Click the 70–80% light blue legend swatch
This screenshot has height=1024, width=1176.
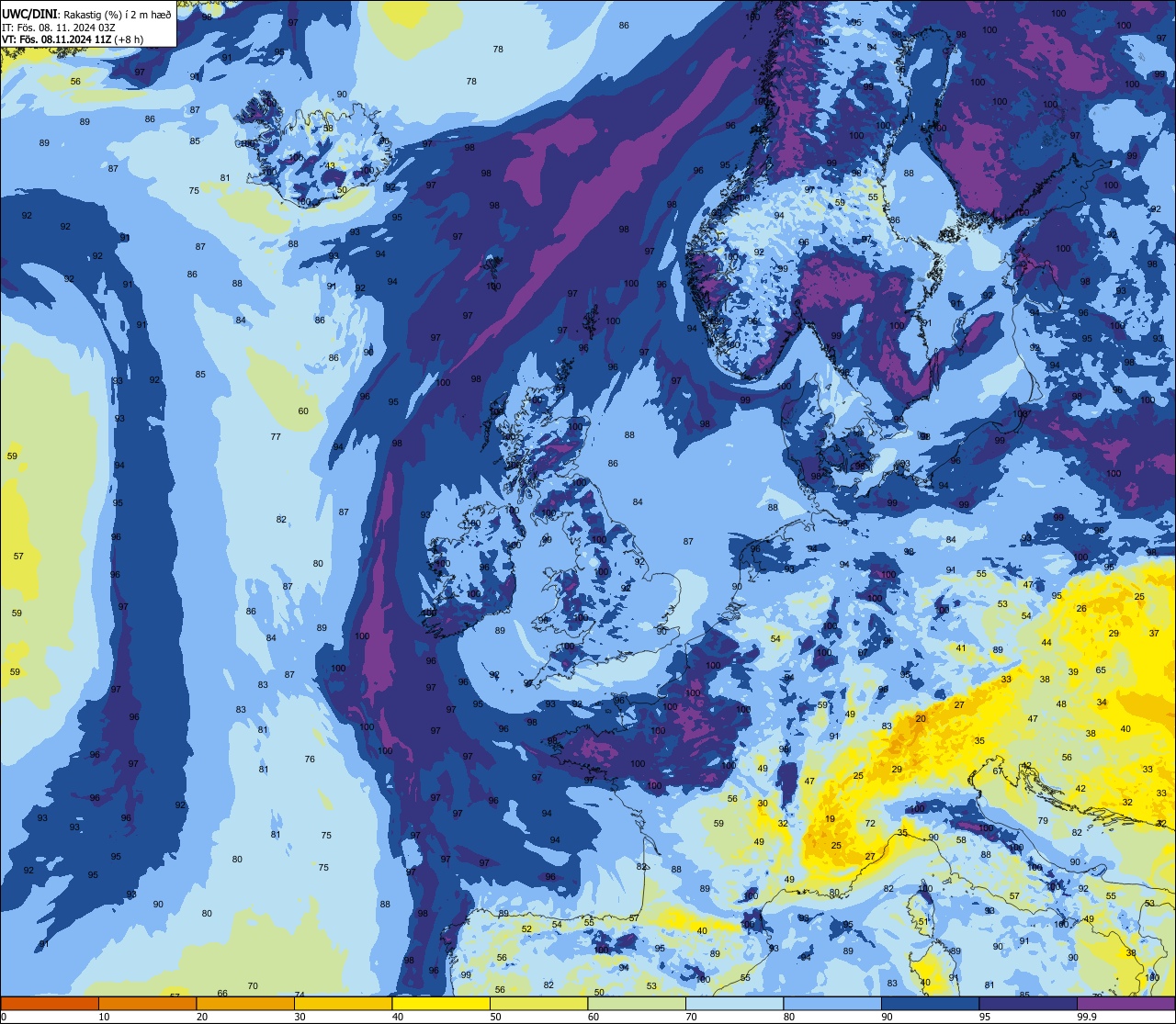734,1003
